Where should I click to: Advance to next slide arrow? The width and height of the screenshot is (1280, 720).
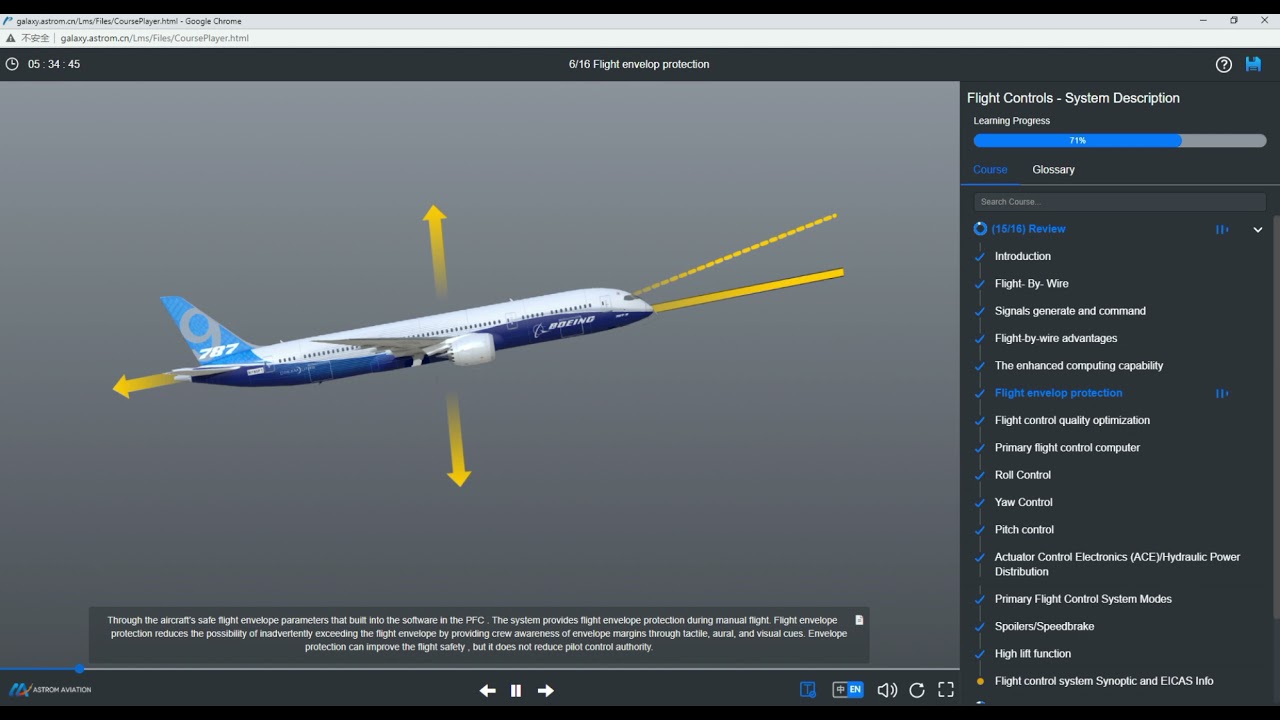pos(545,690)
